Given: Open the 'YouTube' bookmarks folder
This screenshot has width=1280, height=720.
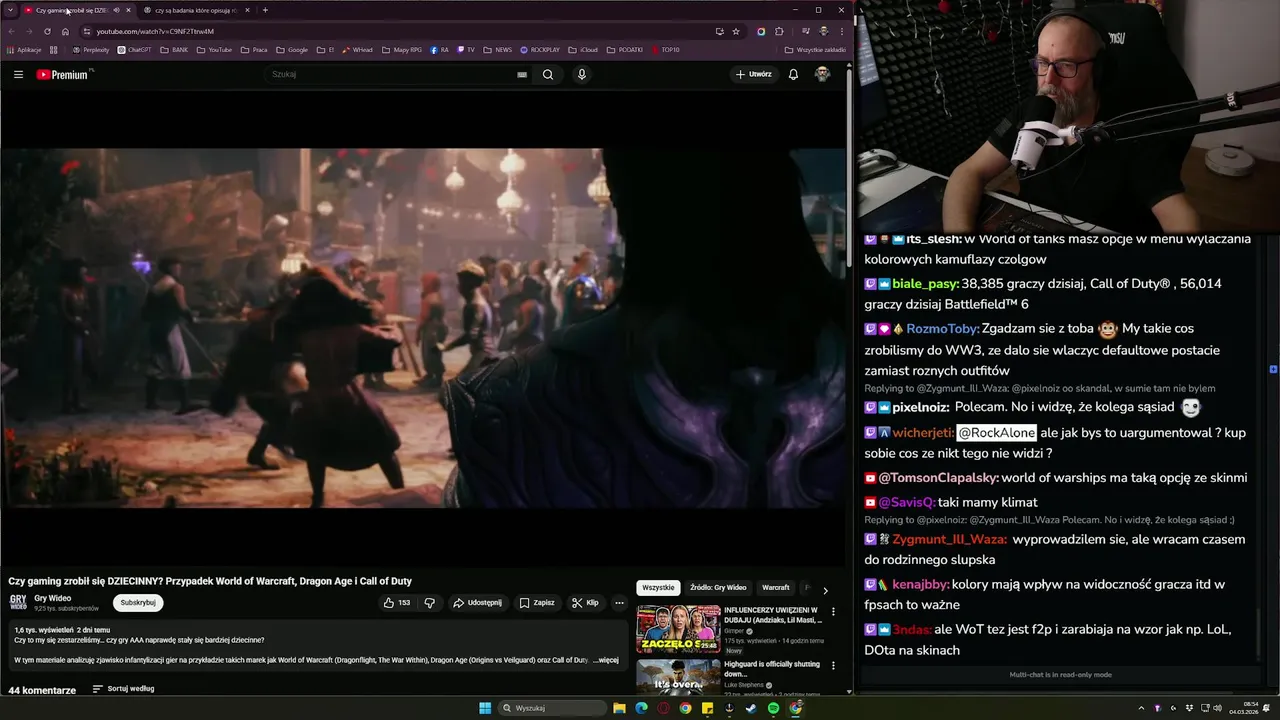Looking at the screenshot, I should [214, 49].
